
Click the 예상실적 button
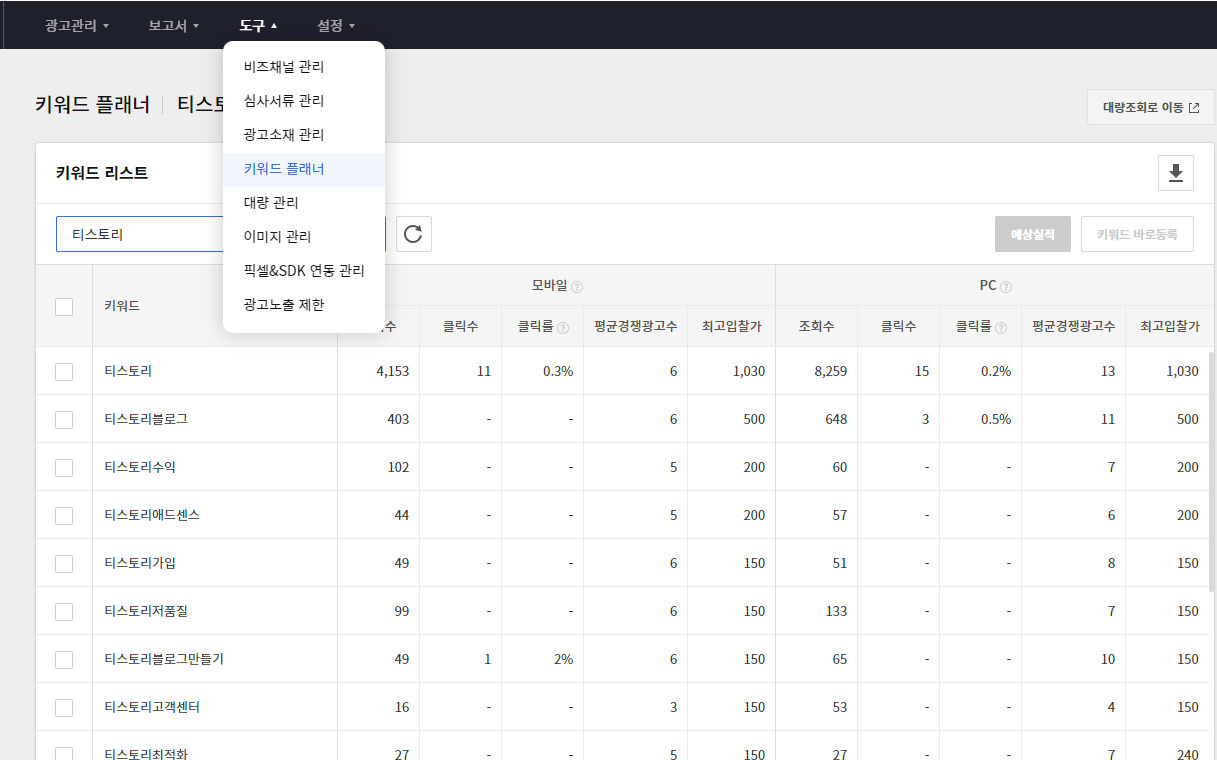(x=1033, y=234)
